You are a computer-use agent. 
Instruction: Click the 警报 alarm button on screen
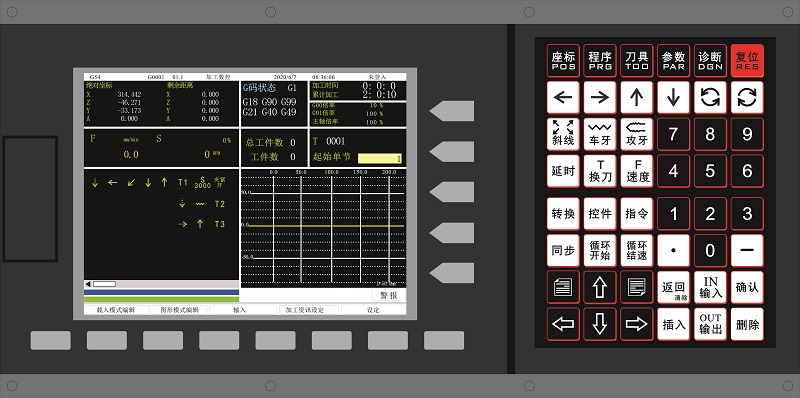tap(388, 295)
